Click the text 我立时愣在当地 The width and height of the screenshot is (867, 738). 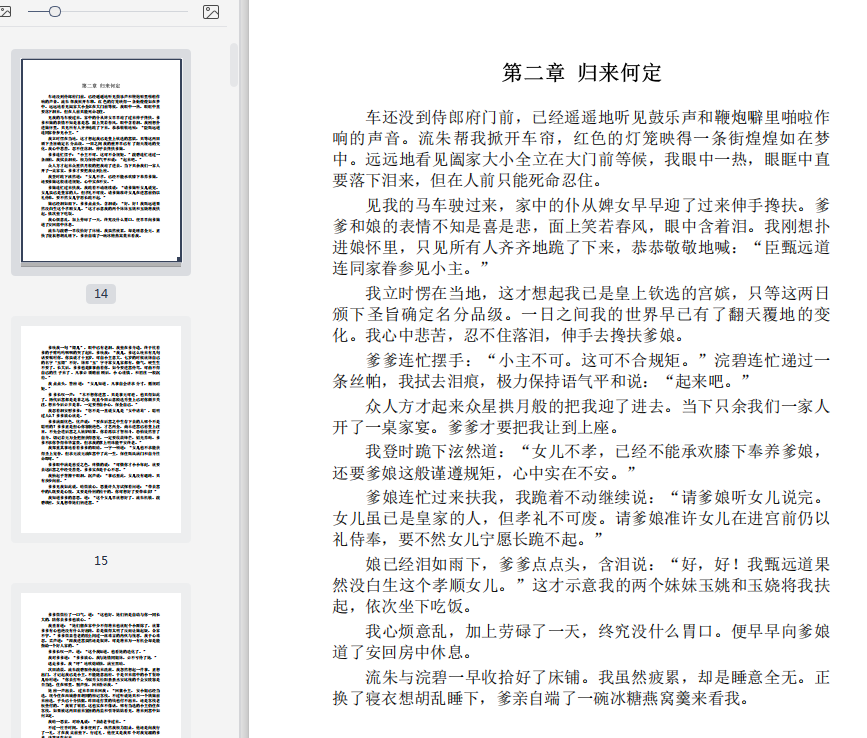[424, 293]
